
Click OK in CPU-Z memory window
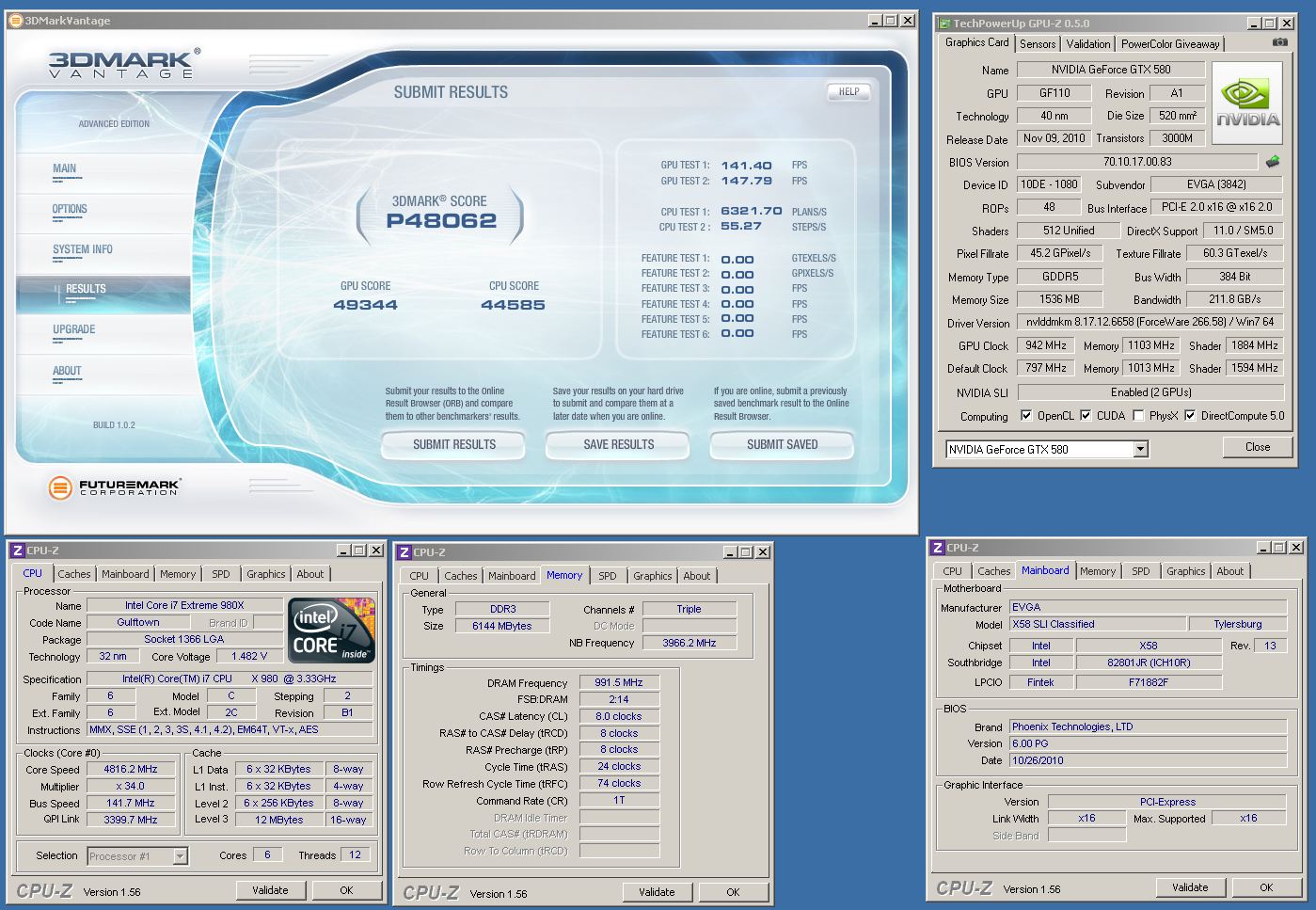point(733,892)
